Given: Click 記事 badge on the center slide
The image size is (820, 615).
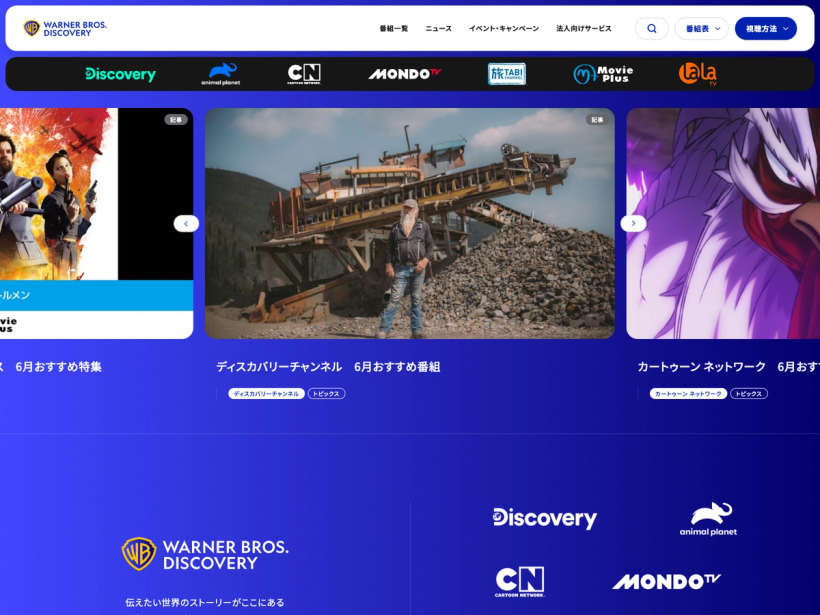Looking at the screenshot, I should (597, 120).
